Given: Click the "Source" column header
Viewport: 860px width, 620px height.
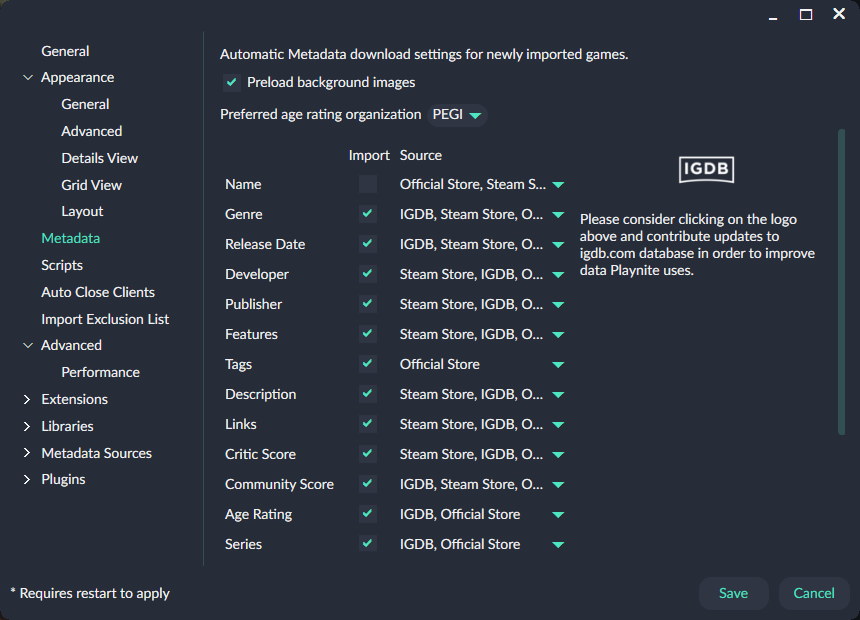Looking at the screenshot, I should (421, 155).
